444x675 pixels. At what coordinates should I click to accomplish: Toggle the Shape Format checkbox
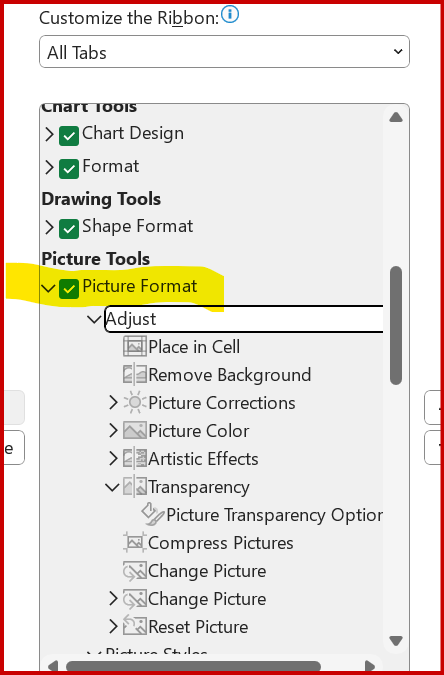tap(69, 229)
